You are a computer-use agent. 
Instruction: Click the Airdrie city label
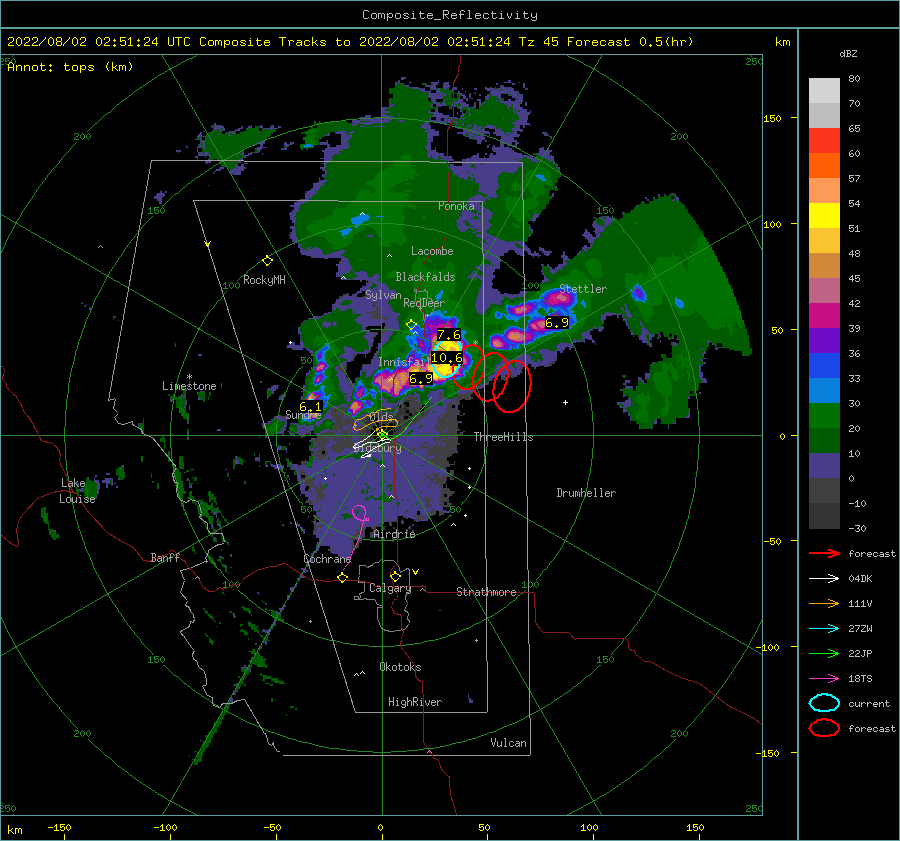[394, 534]
